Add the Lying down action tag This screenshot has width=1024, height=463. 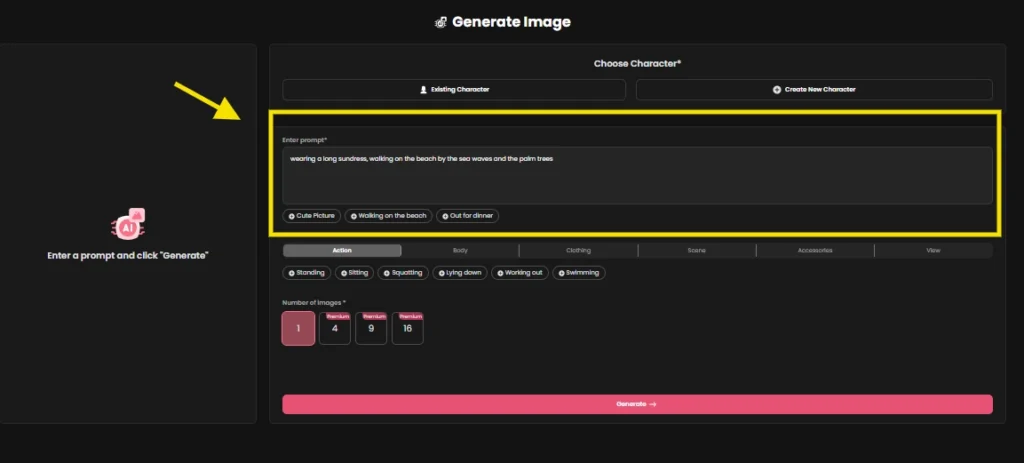coord(460,273)
